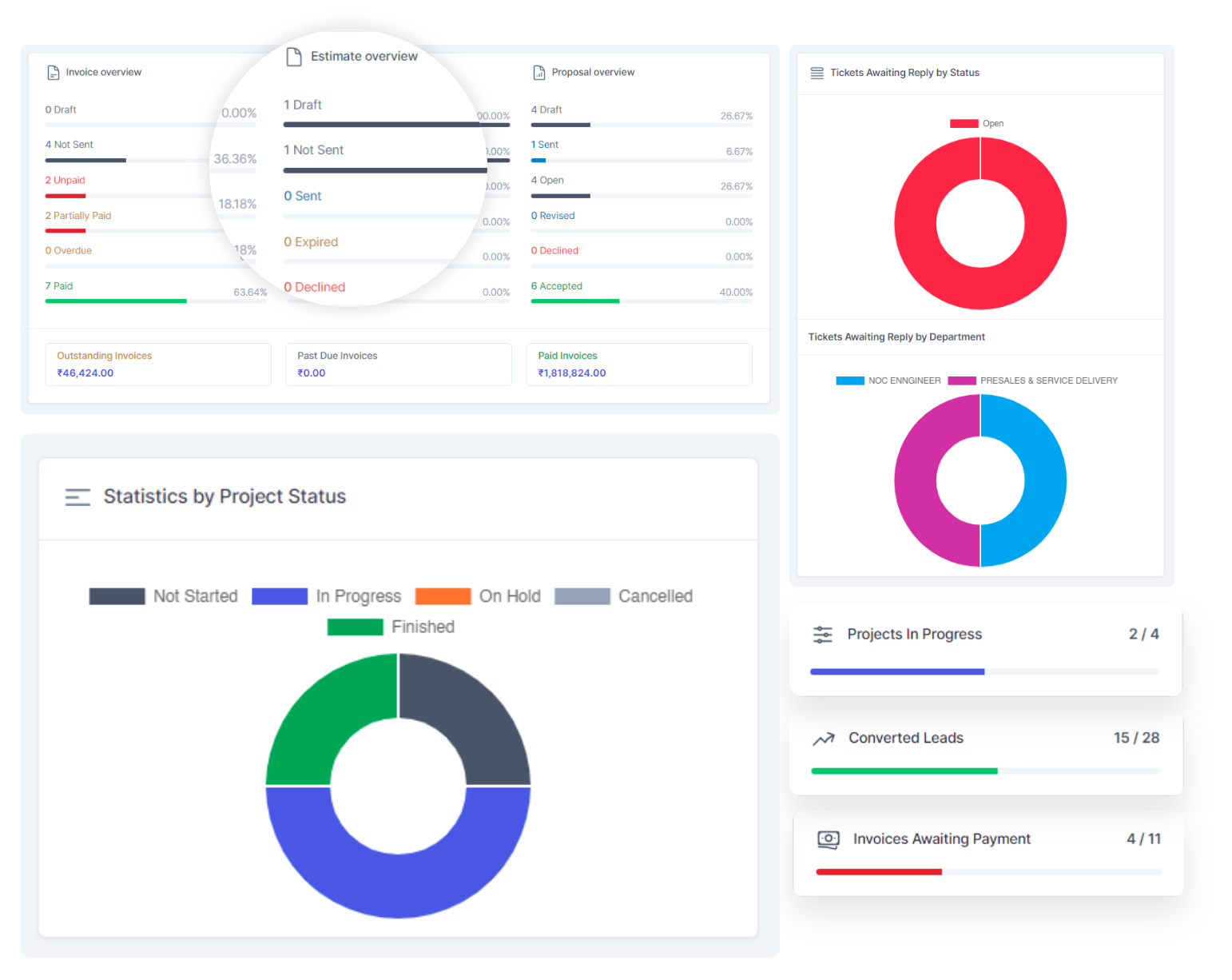The image size is (1232, 980).
Task: Click the Invoices Awaiting Payment title
Action: 942,839
